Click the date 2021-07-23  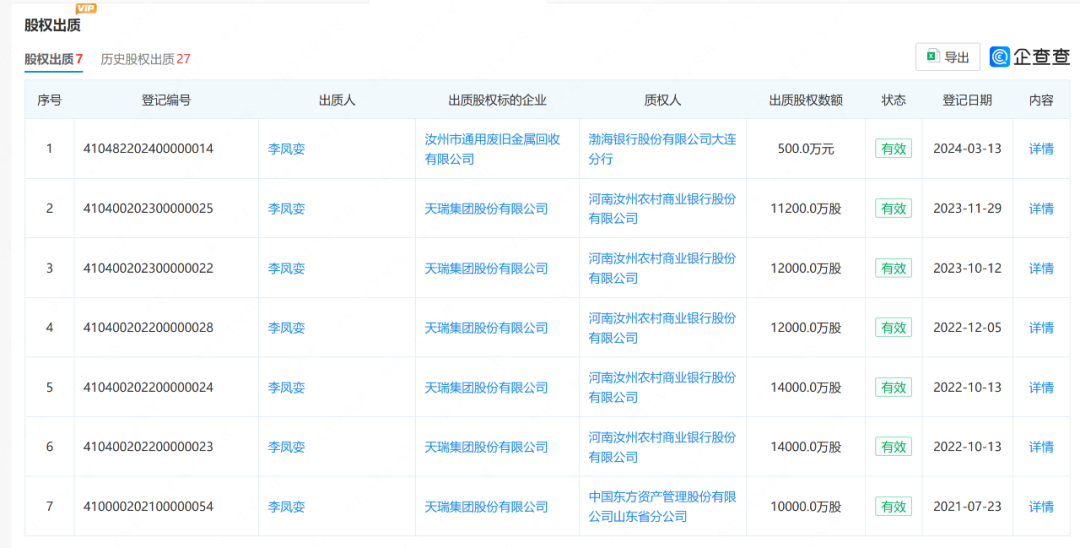[x=967, y=507]
